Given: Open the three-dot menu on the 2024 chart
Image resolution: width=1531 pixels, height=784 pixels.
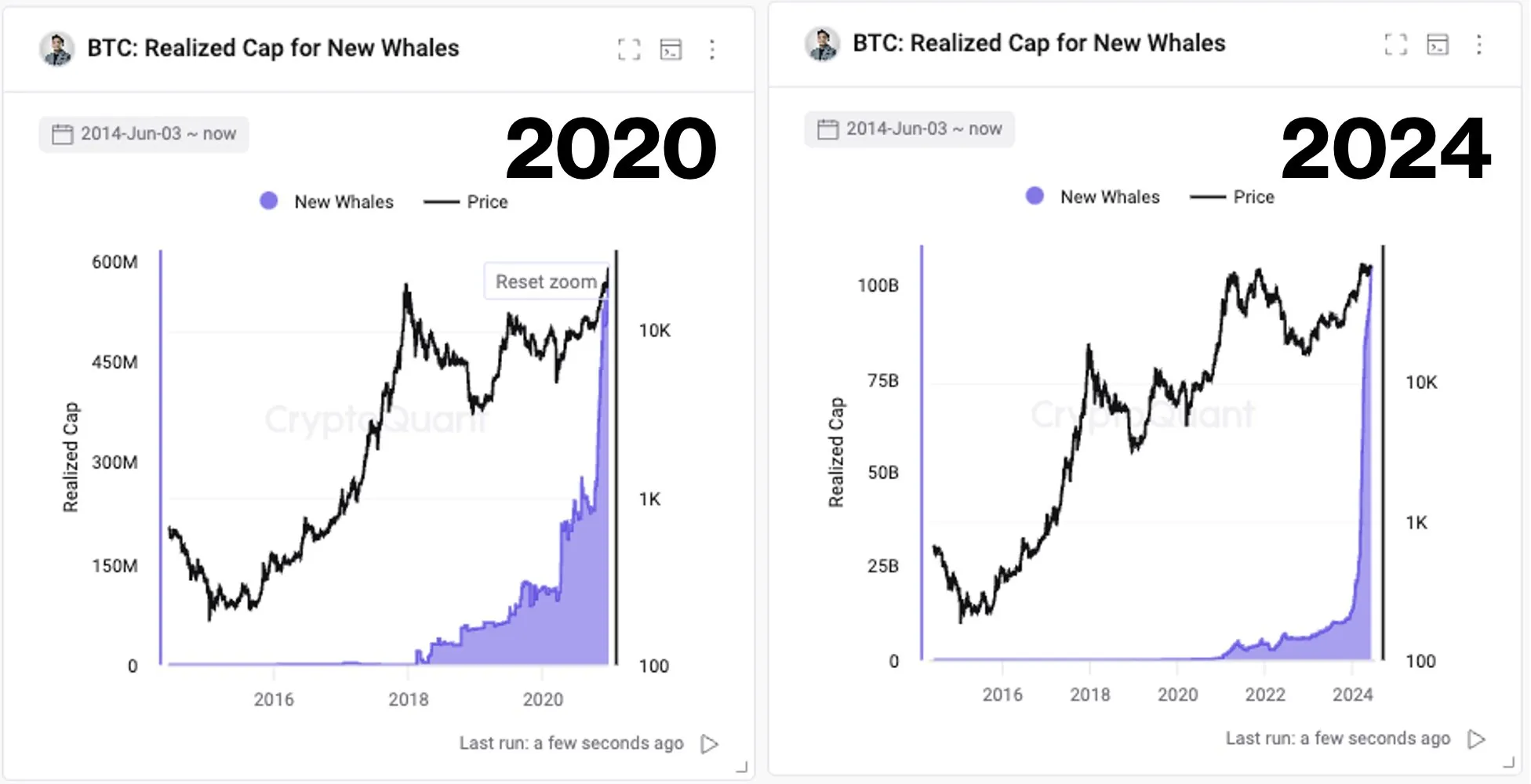Looking at the screenshot, I should click(1480, 45).
